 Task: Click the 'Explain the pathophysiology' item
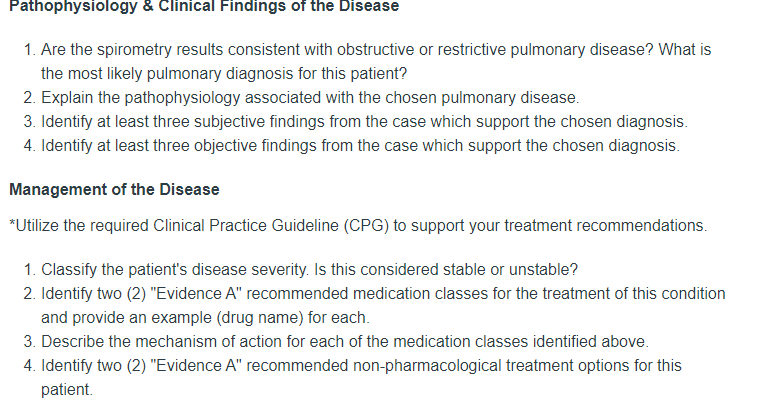click(x=310, y=98)
